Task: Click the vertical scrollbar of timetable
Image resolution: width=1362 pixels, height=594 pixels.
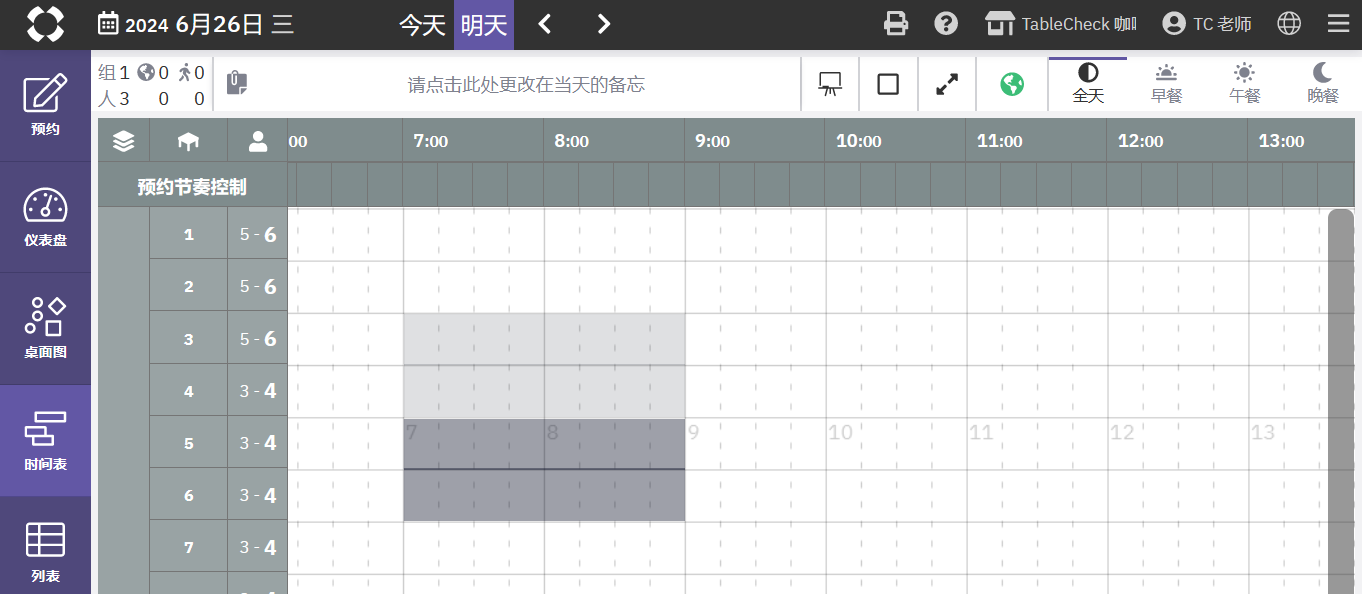Action: [1340, 400]
